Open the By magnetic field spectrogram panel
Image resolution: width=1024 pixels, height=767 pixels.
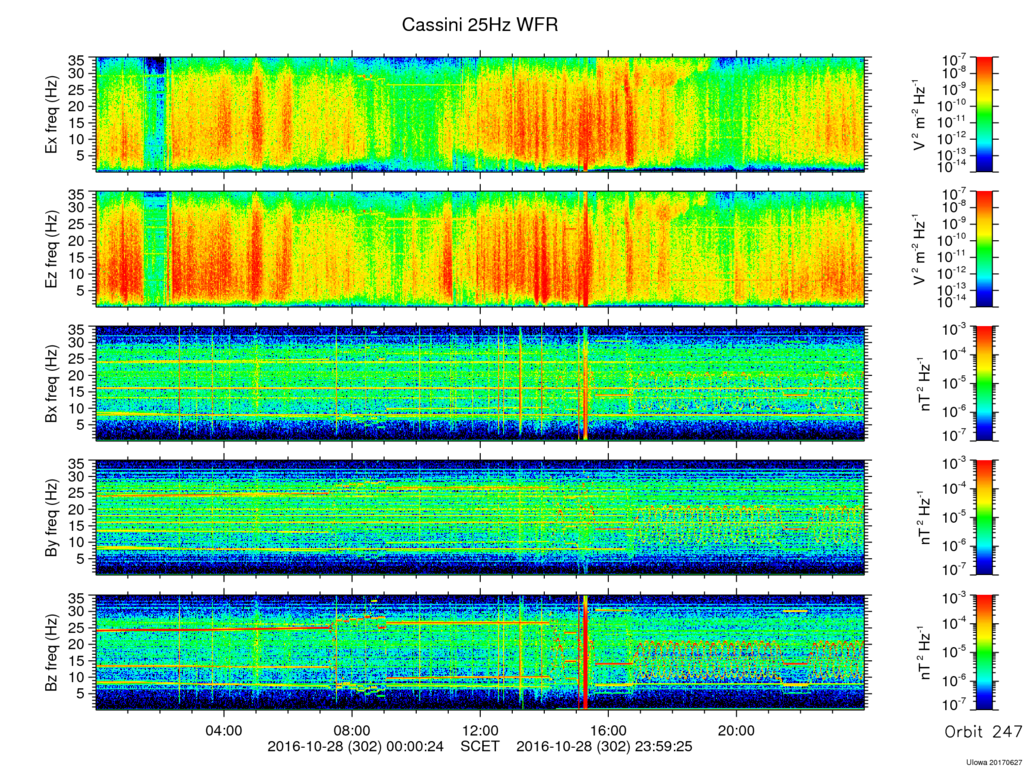[x=481, y=517]
